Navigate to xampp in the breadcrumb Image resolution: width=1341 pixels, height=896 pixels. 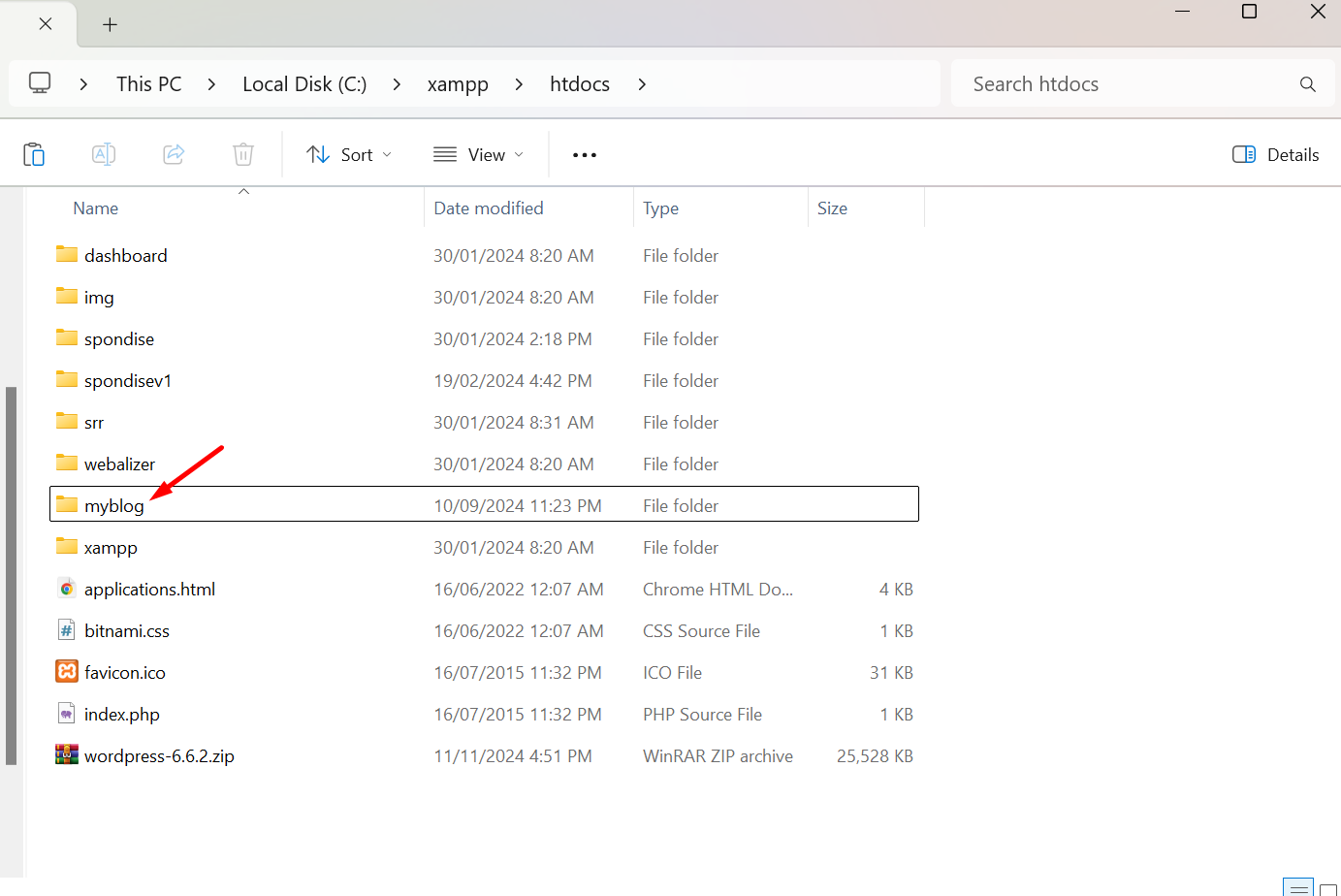[x=458, y=84]
